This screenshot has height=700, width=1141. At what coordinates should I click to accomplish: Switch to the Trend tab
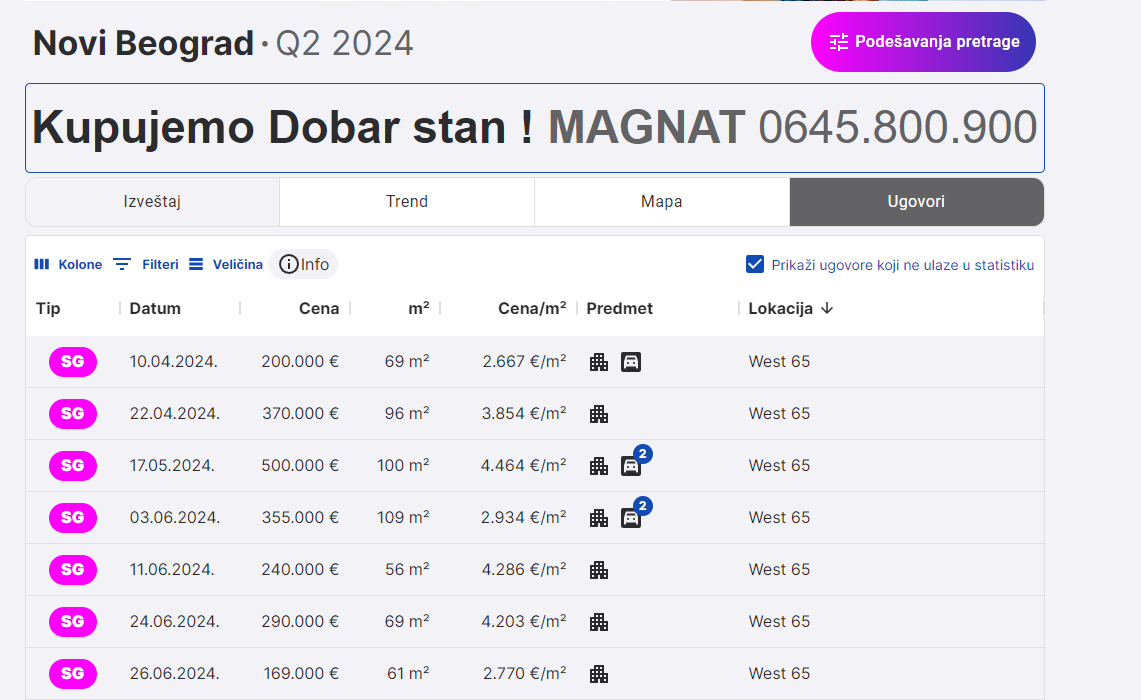point(407,202)
